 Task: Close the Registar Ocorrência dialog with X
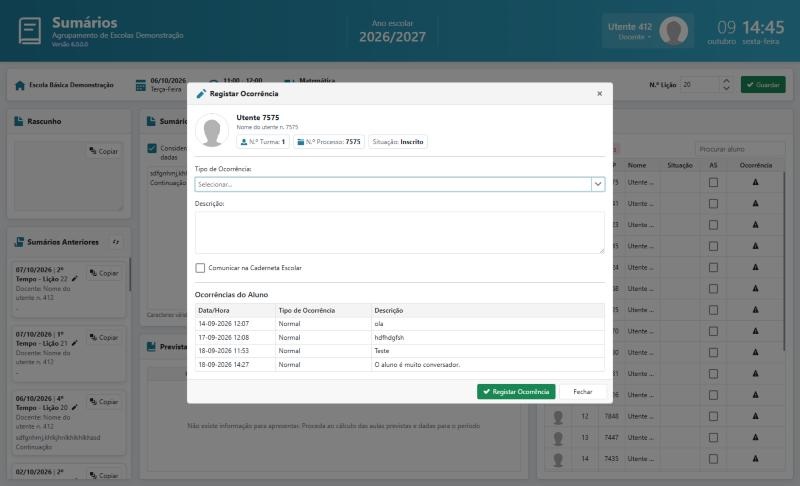[599, 94]
